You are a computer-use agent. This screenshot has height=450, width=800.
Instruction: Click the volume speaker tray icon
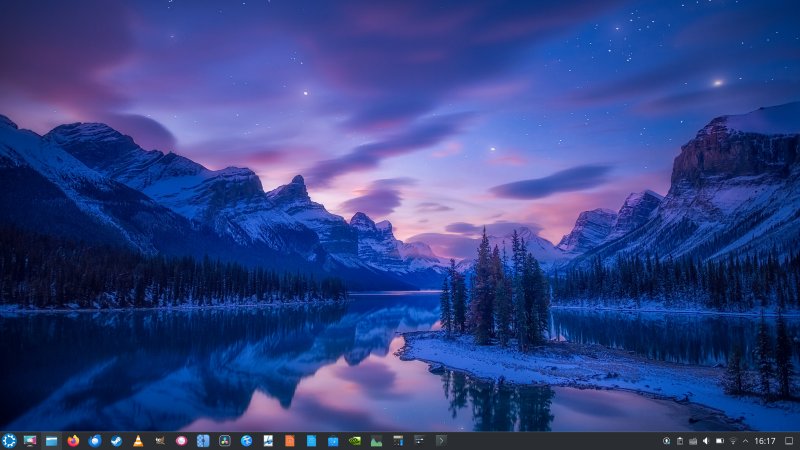pos(705,440)
